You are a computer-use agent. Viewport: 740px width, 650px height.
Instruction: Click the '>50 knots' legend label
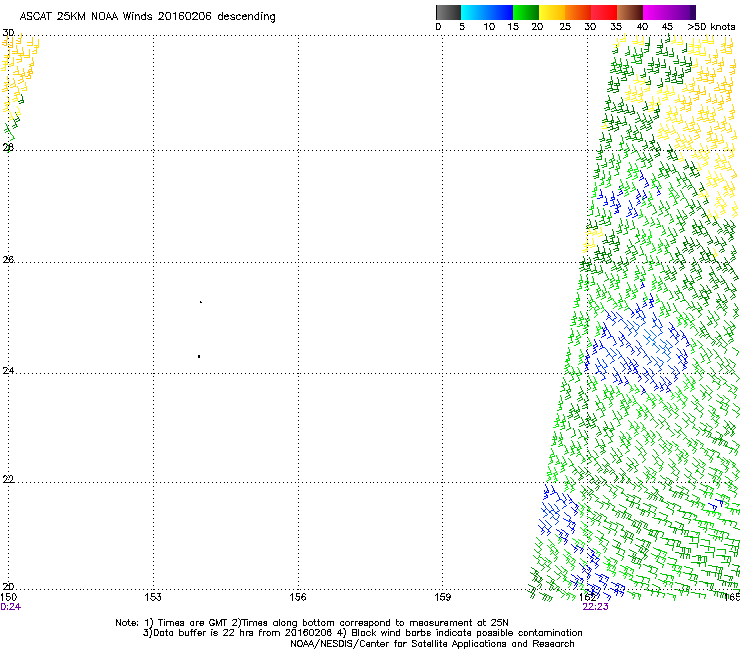[711, 27]
